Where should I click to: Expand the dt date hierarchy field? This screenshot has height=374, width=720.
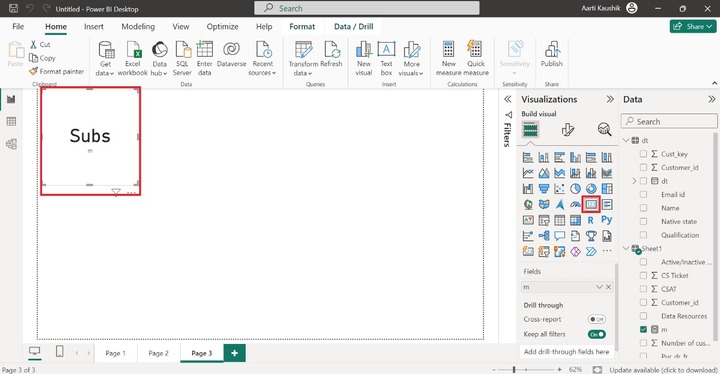coord(635,181)
